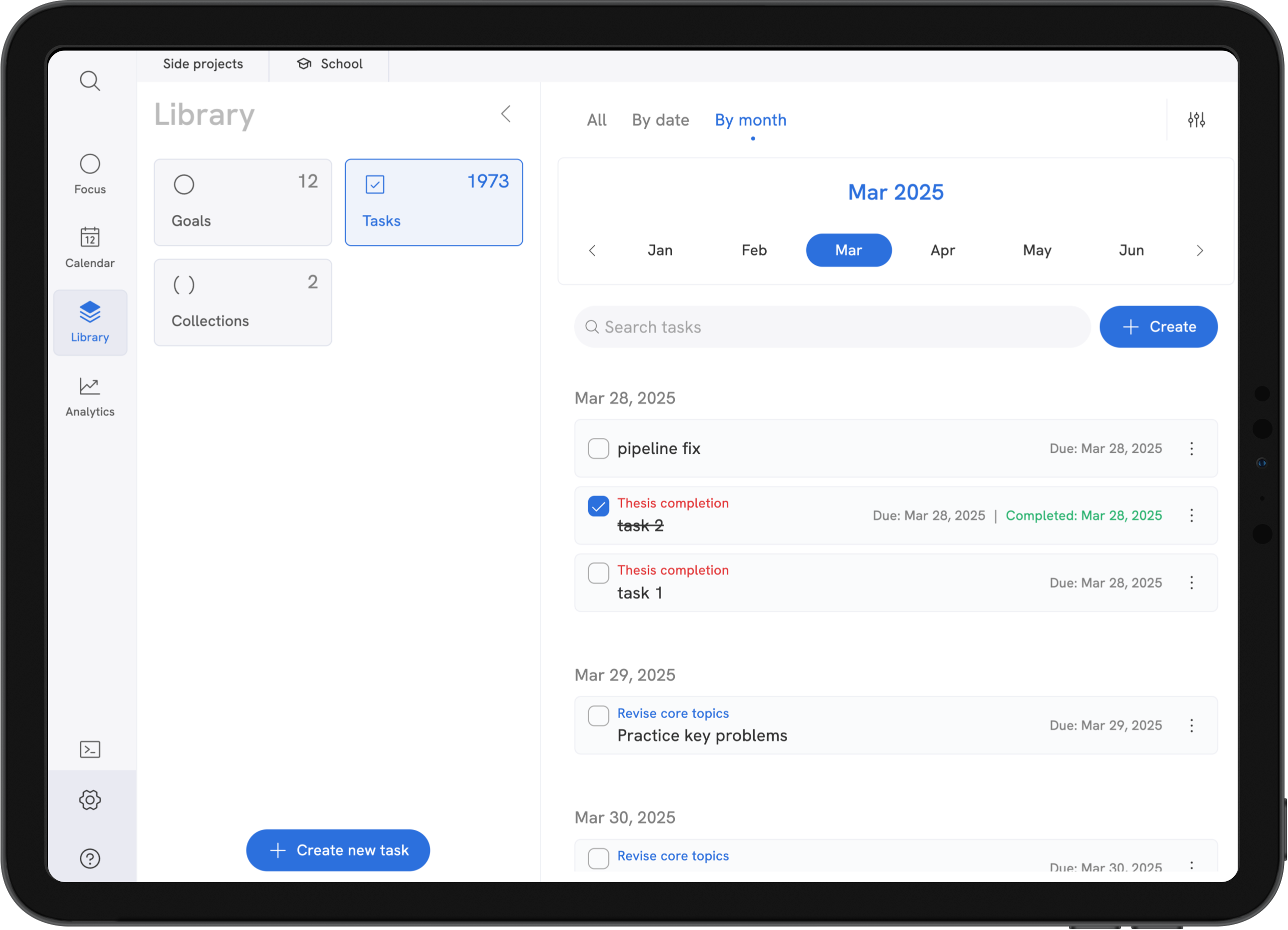Image resolution: width=1288 pixels, height=930 pixels.
Task: Open three-dot menu for pipeline fix
Action: 1191,448
